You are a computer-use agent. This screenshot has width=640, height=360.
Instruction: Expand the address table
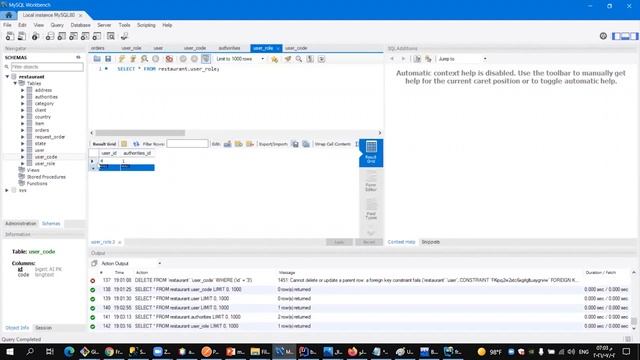(22, 90)
